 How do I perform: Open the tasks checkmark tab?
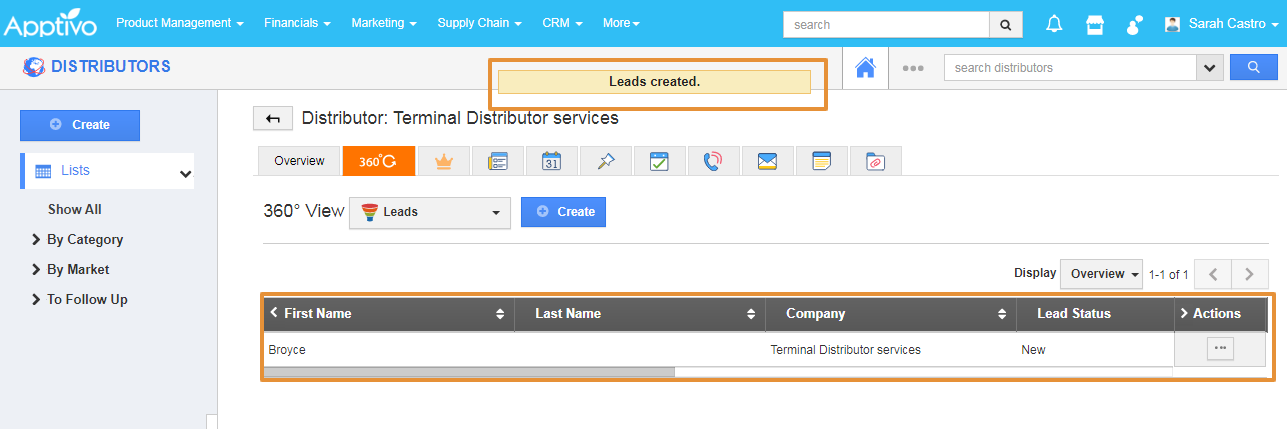coord(659,161)
